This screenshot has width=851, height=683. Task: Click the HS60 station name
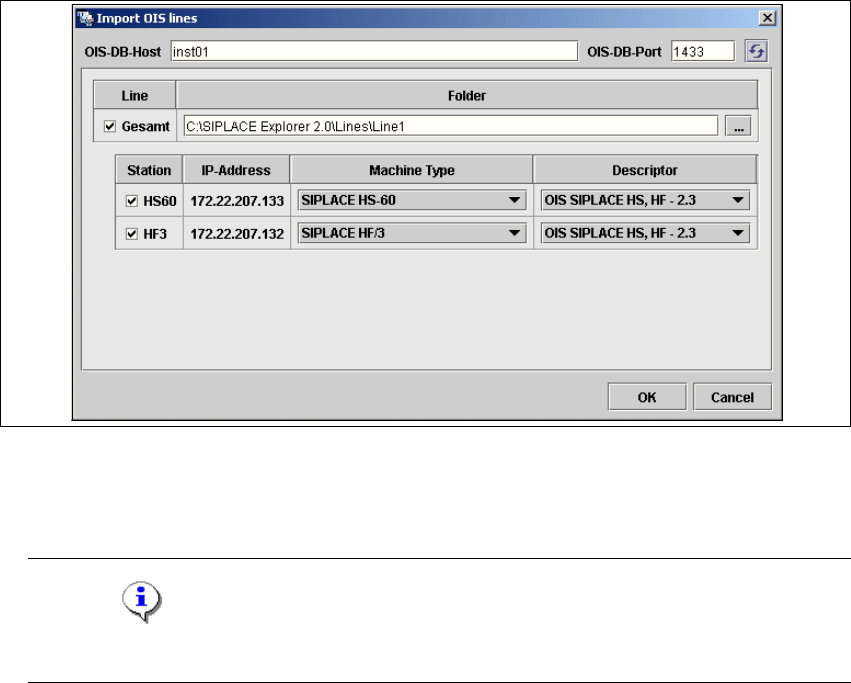tap(160, 201)
